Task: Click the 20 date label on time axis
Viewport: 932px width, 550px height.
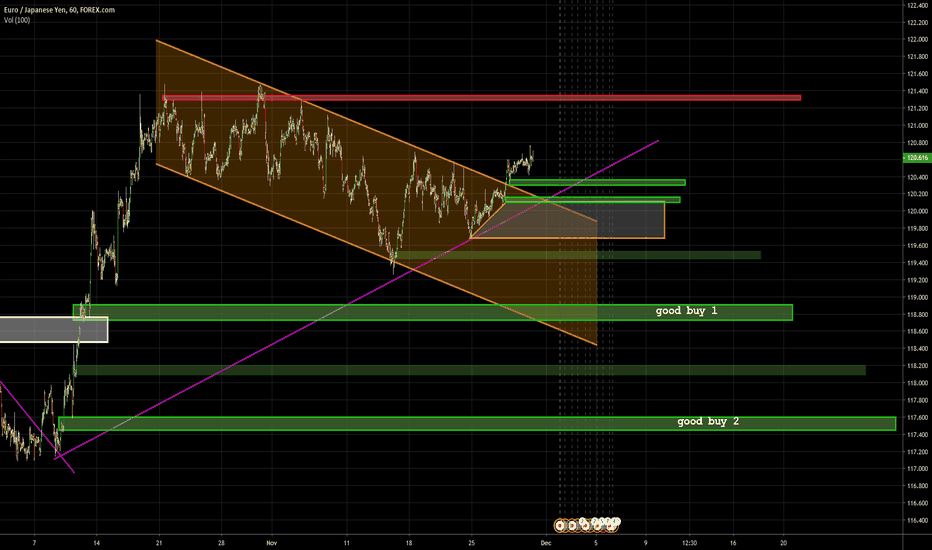Action: (783, 541)
